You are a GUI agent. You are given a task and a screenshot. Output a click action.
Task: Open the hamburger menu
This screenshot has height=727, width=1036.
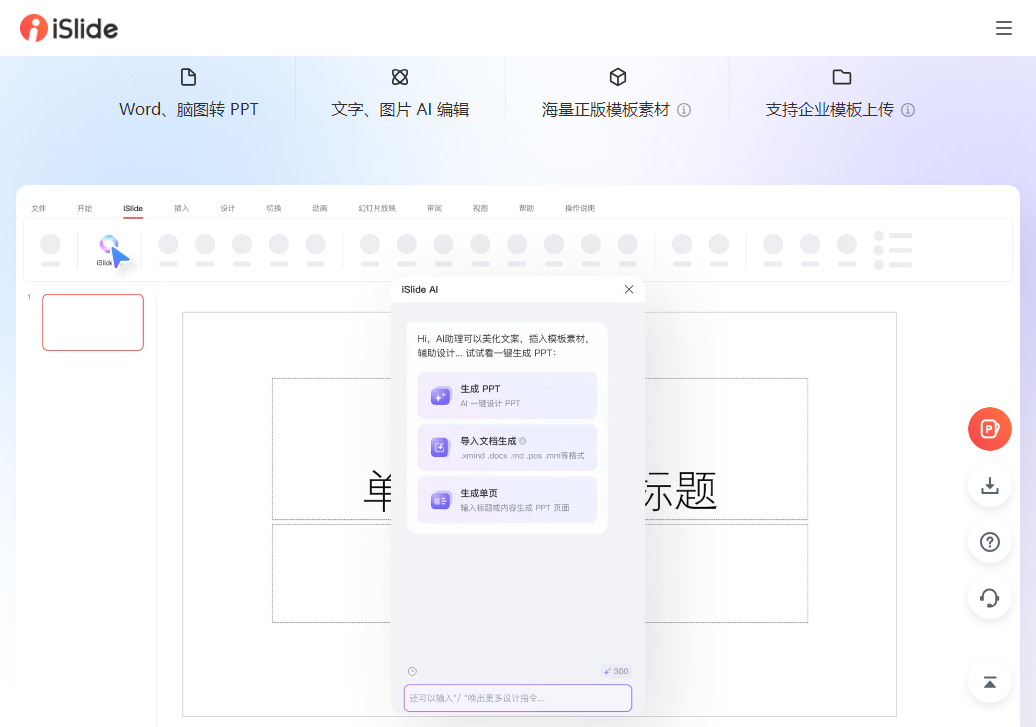point(1004,28)
